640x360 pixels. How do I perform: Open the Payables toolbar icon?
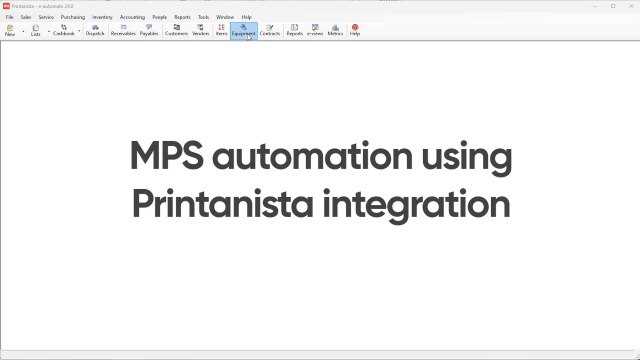pos(149,31)
